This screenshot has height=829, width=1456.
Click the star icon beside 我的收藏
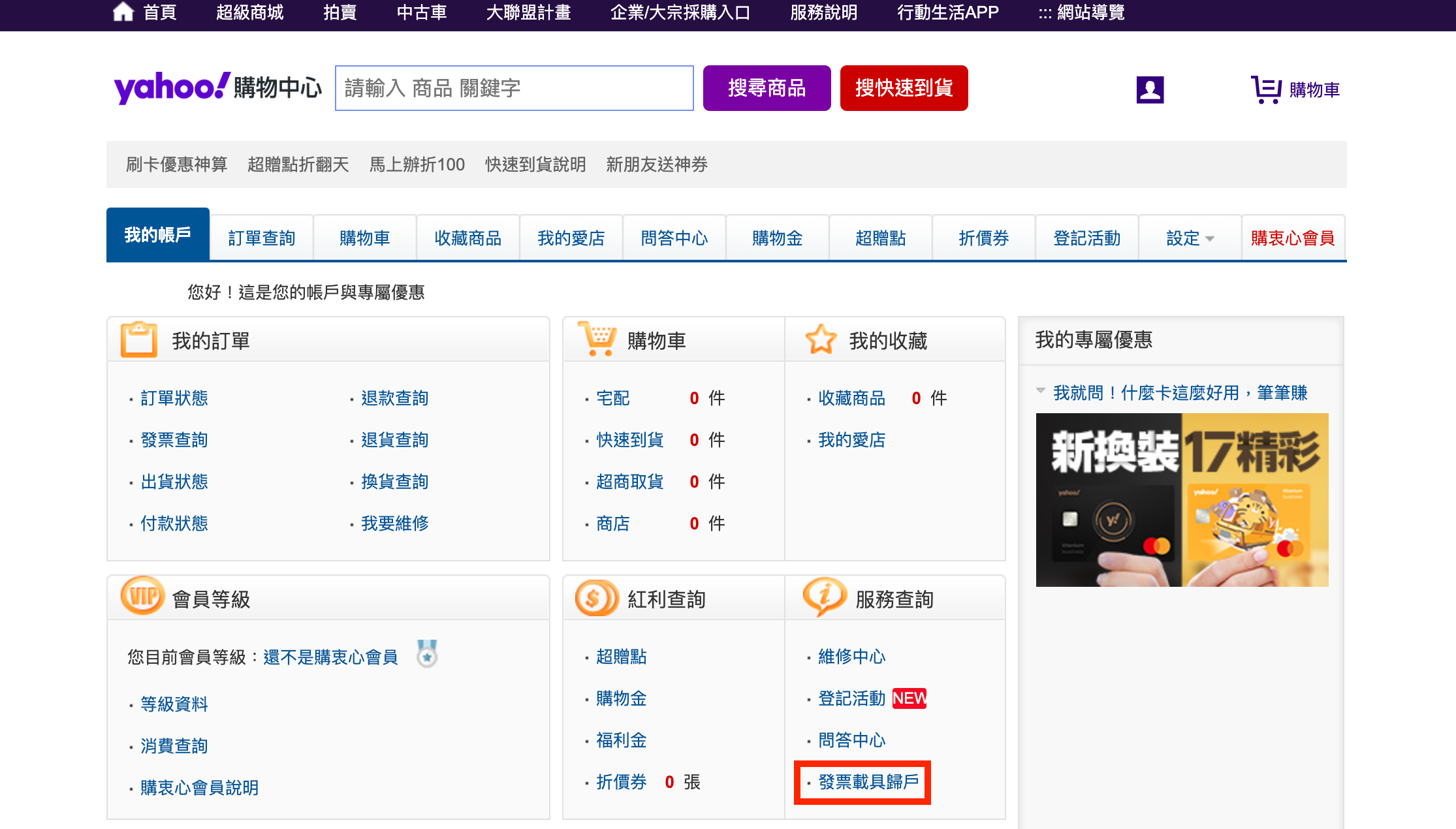coord(821,339)
